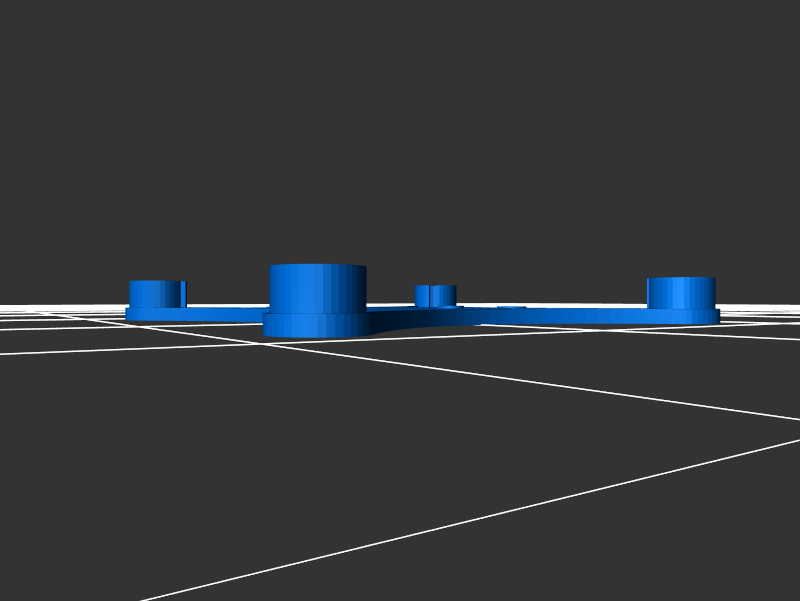Click the top face edge of the central cylinder

tap(317, 266)
